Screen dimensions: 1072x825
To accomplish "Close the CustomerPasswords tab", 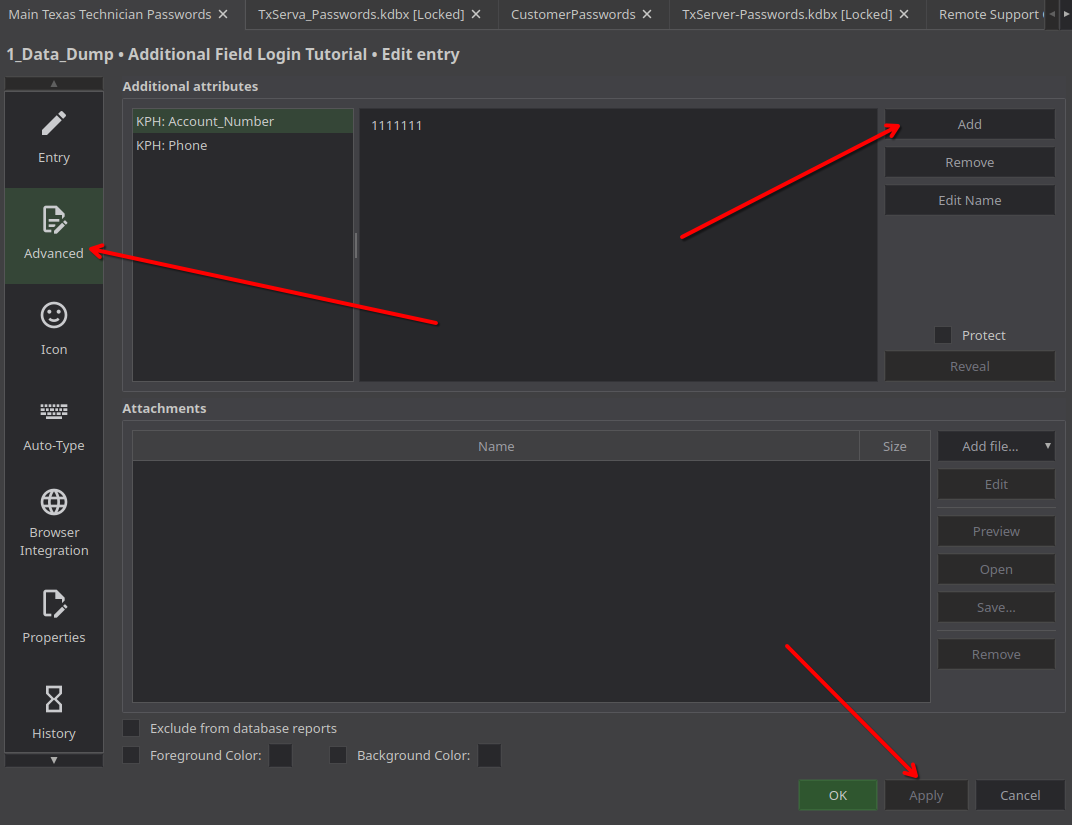I will 648,15.
